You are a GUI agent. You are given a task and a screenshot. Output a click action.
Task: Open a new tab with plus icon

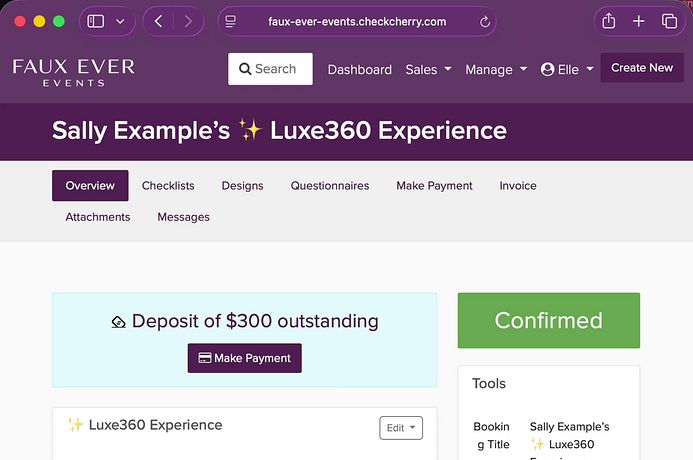(x=639, y=21)
